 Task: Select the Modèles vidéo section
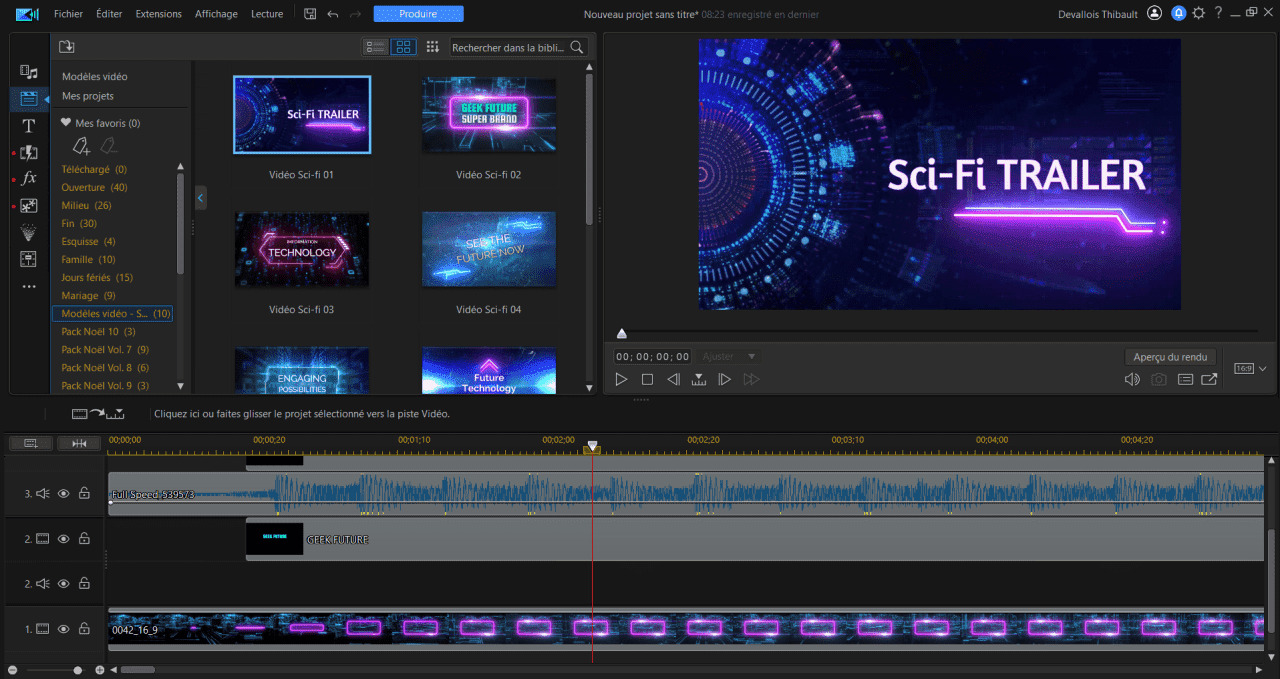pyautogui.click(x=95, y=77)
